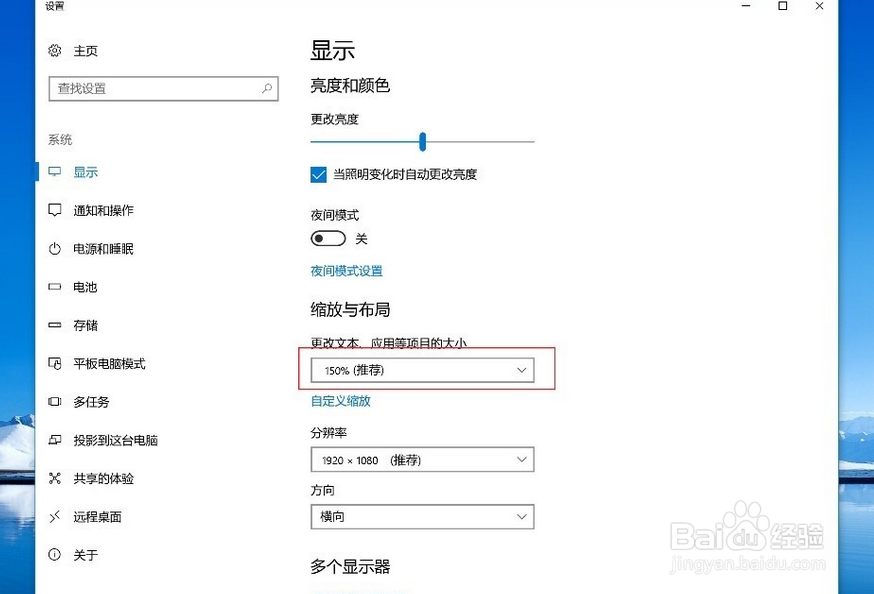This screenshot has height=594, width=874.
Task: Click the brightness slider handle
Action: click(423, 142)
